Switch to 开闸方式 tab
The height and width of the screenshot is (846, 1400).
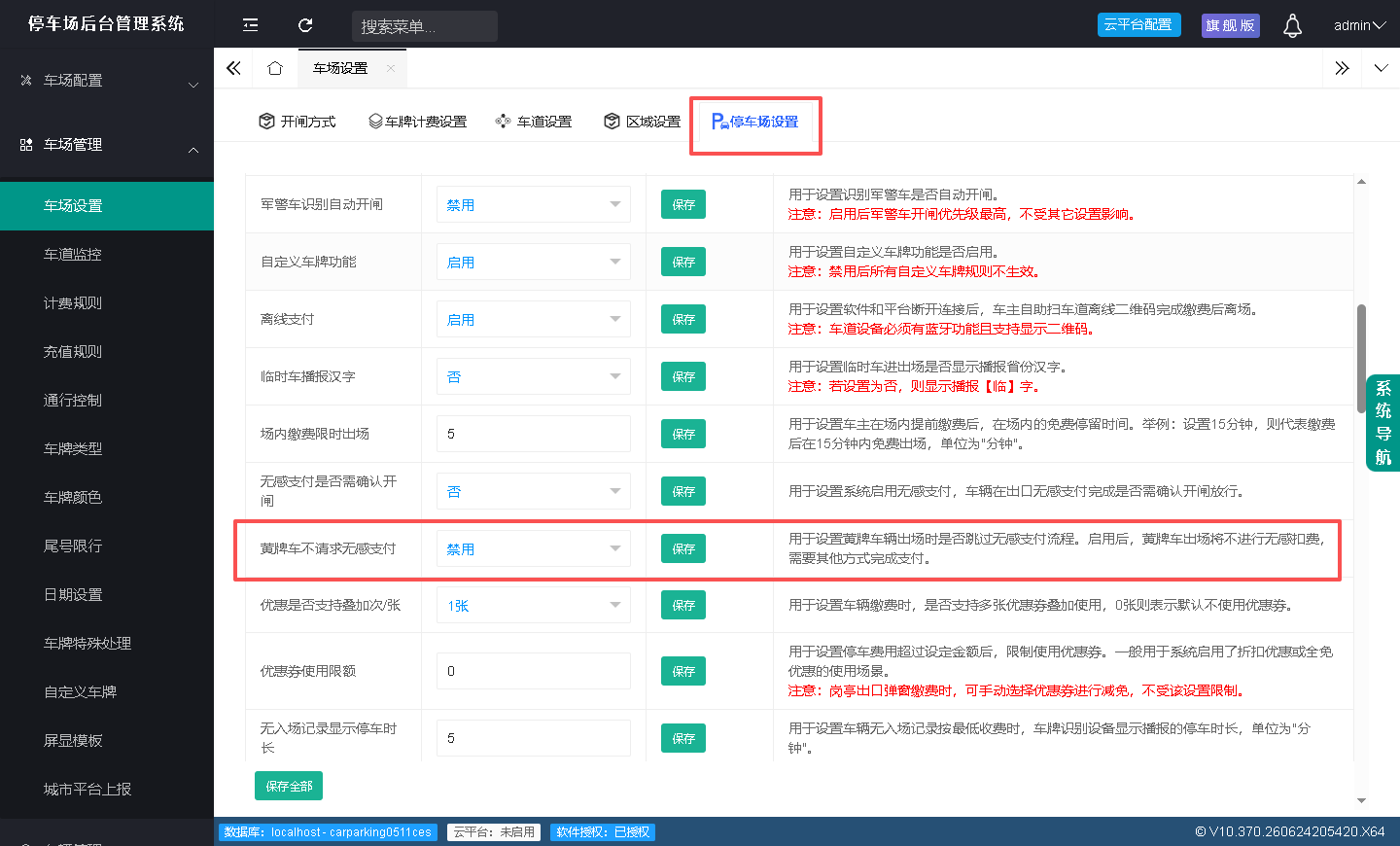point(297,122)
